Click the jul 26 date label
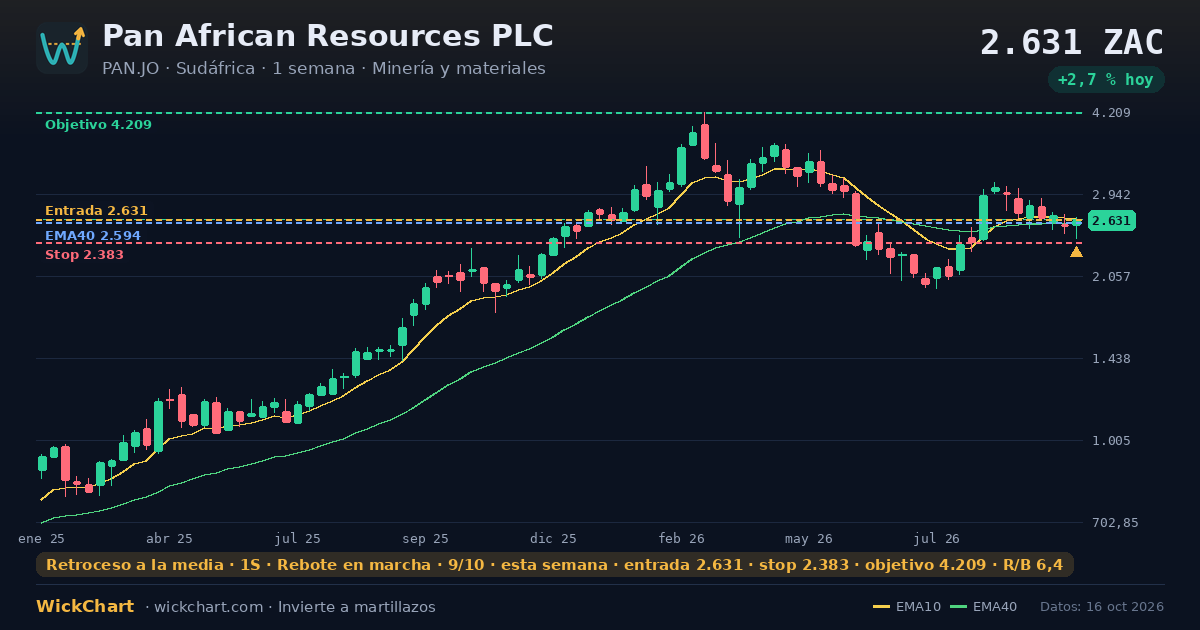 point(937,538)
